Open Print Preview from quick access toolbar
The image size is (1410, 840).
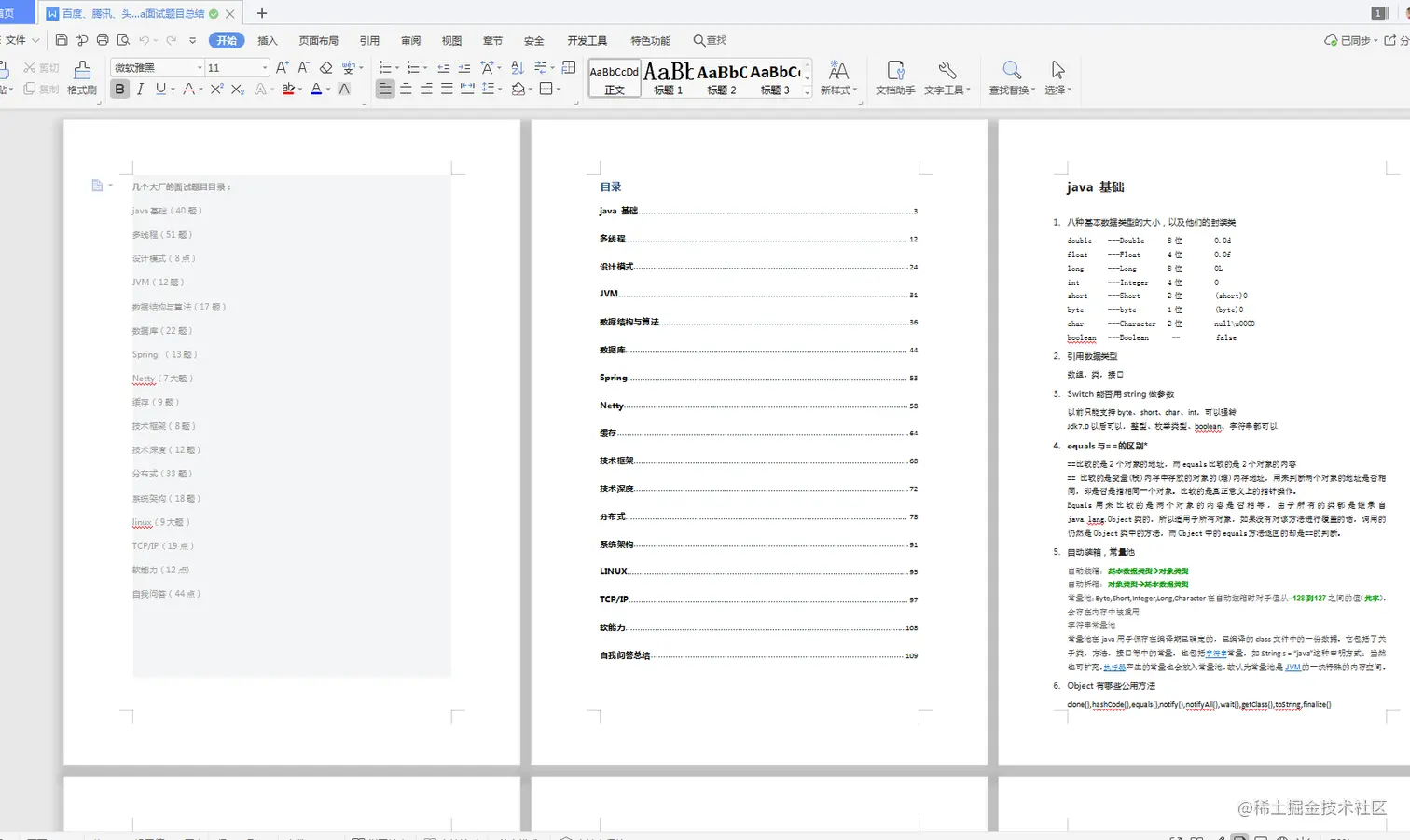tap(123, 40)
